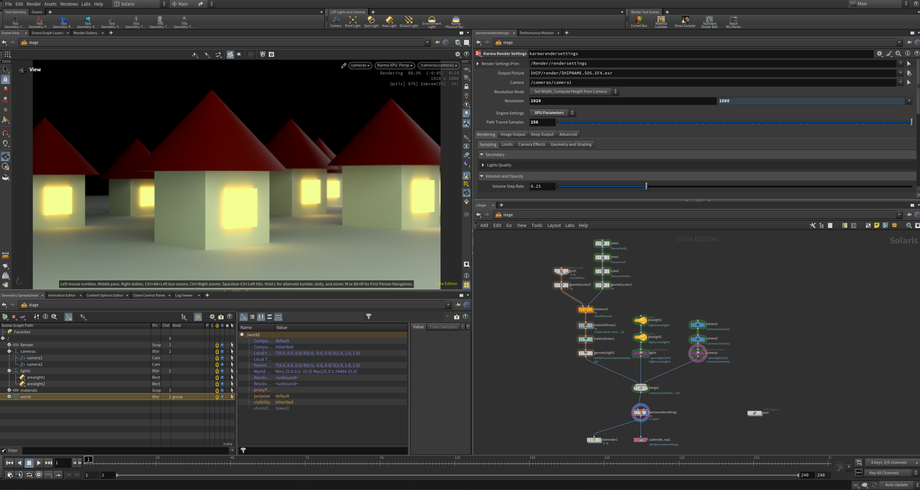Jump to first frame on the timeline
This screenshot has width=920, height=490.
point(10,463)
